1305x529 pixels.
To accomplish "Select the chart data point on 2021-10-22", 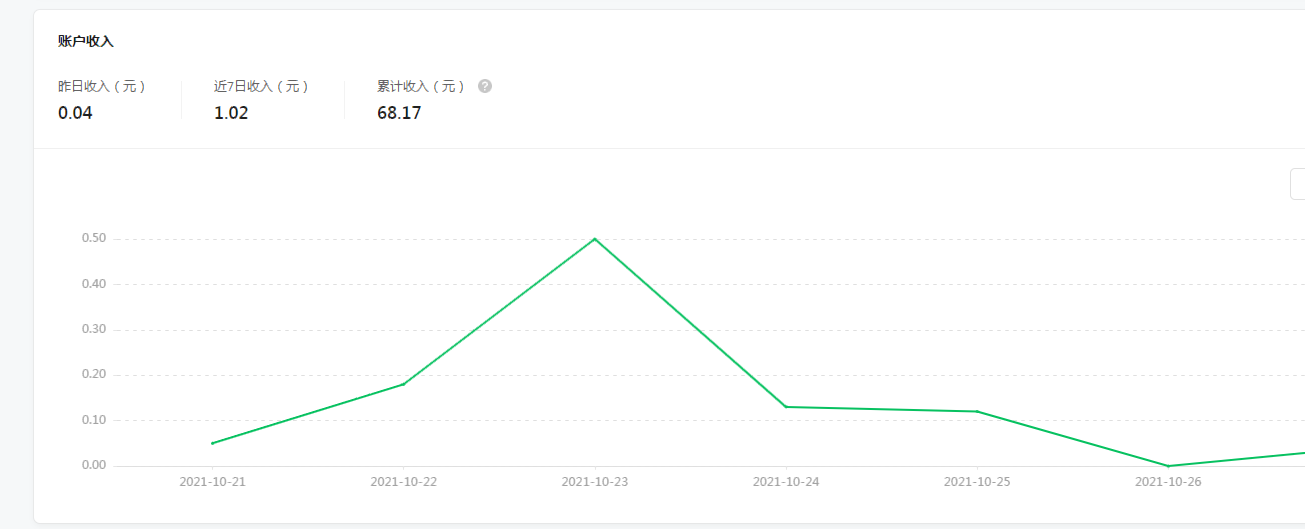I will (x=404, y=384).
